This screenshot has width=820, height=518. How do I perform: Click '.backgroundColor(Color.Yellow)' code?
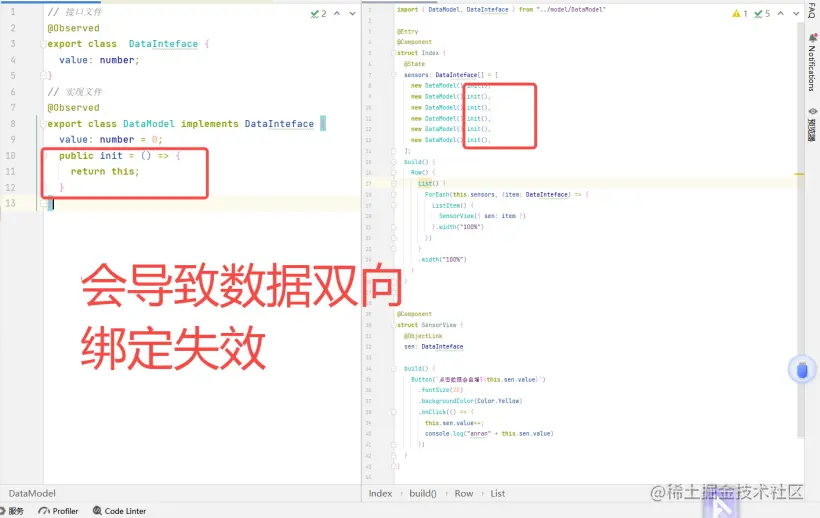pos(470,401)
